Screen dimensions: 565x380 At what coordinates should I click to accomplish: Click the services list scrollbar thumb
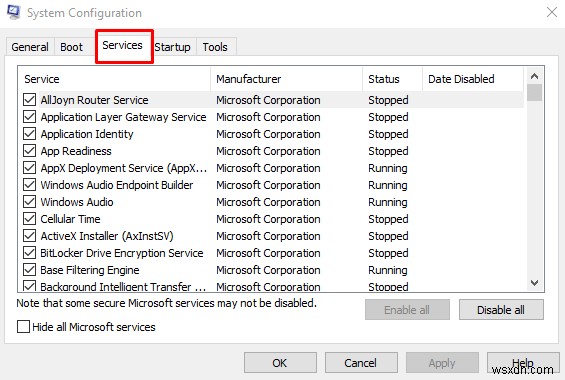(534, 93)
